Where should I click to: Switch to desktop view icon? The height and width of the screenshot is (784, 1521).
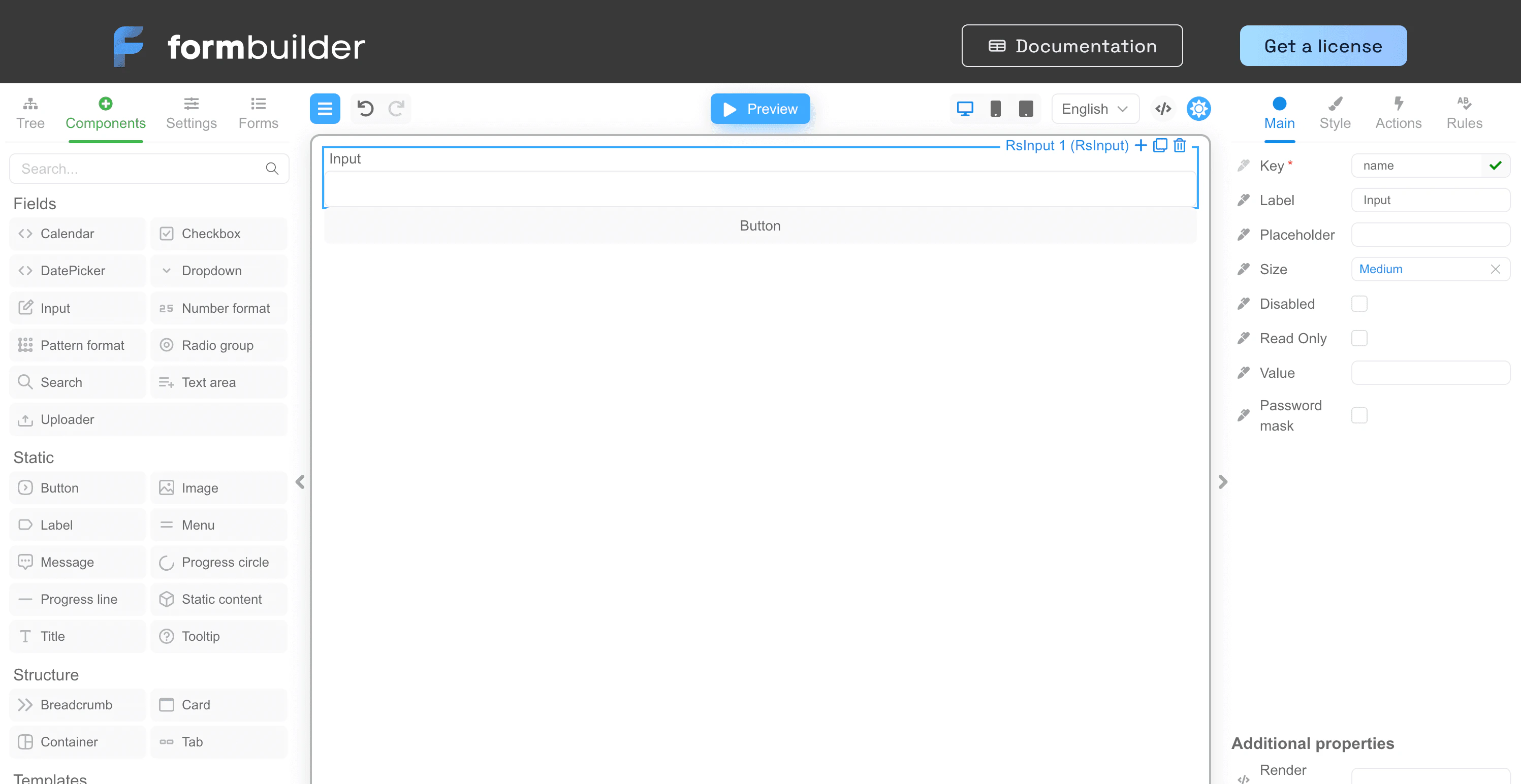pos(965,109)
